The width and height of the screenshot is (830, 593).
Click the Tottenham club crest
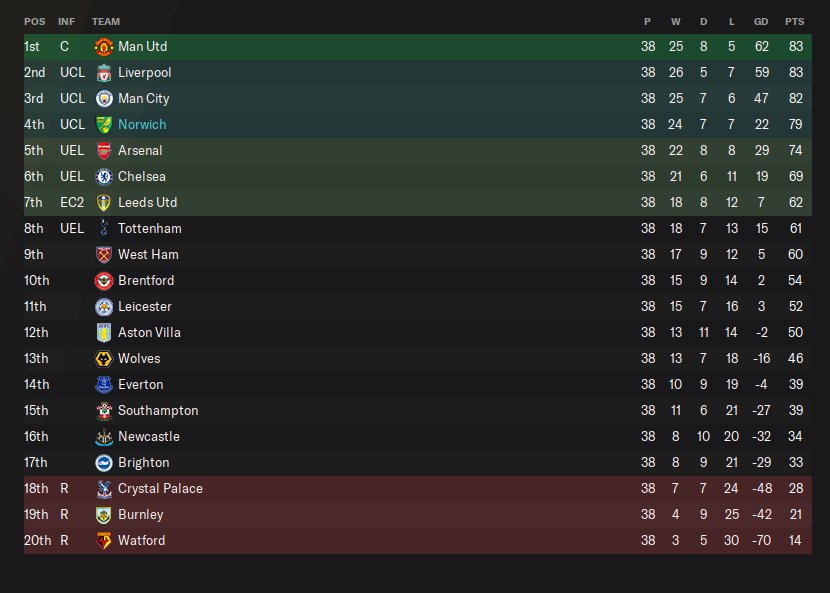104,229
